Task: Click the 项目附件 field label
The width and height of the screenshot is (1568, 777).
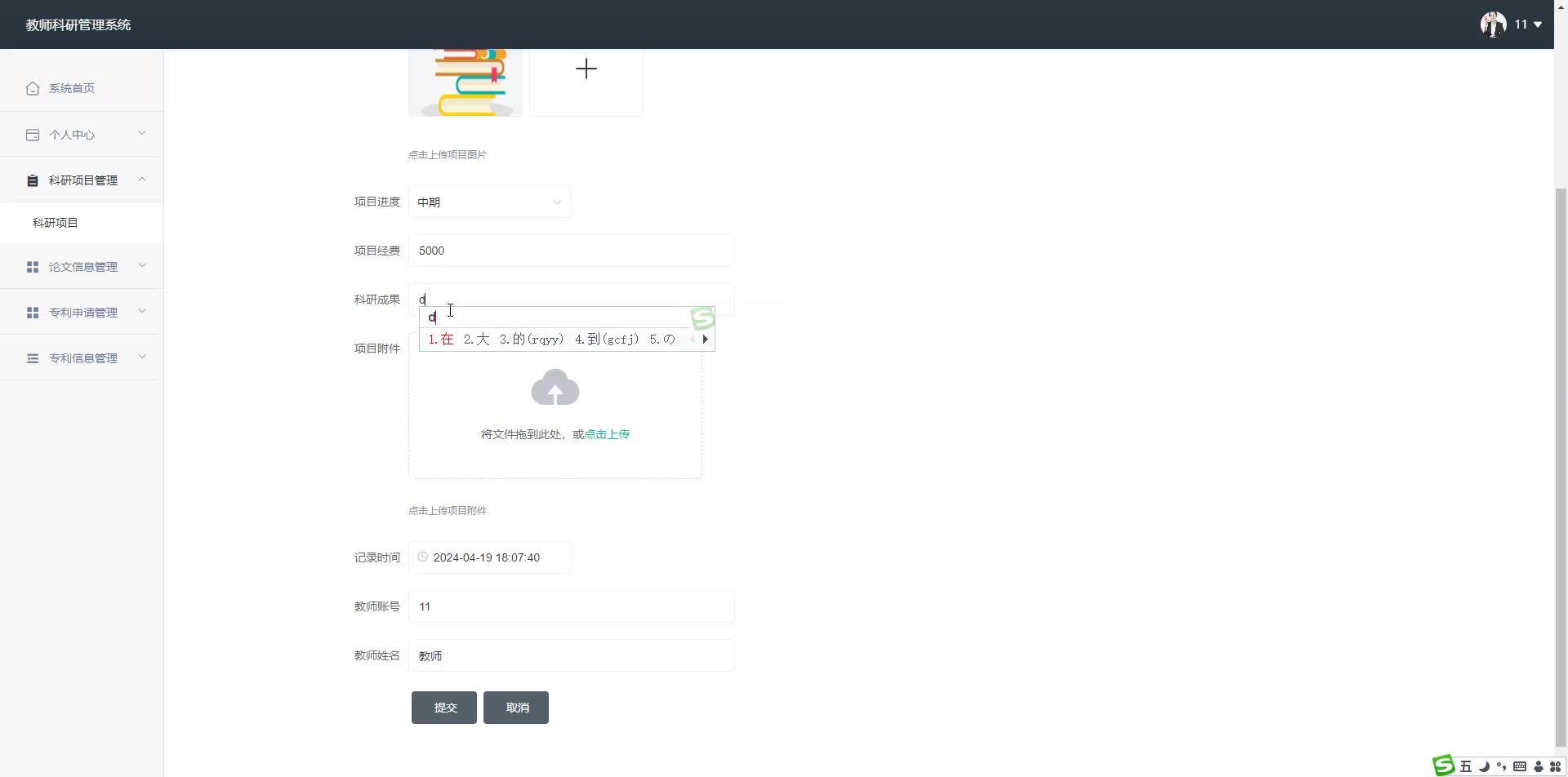Action: [377, 349]
